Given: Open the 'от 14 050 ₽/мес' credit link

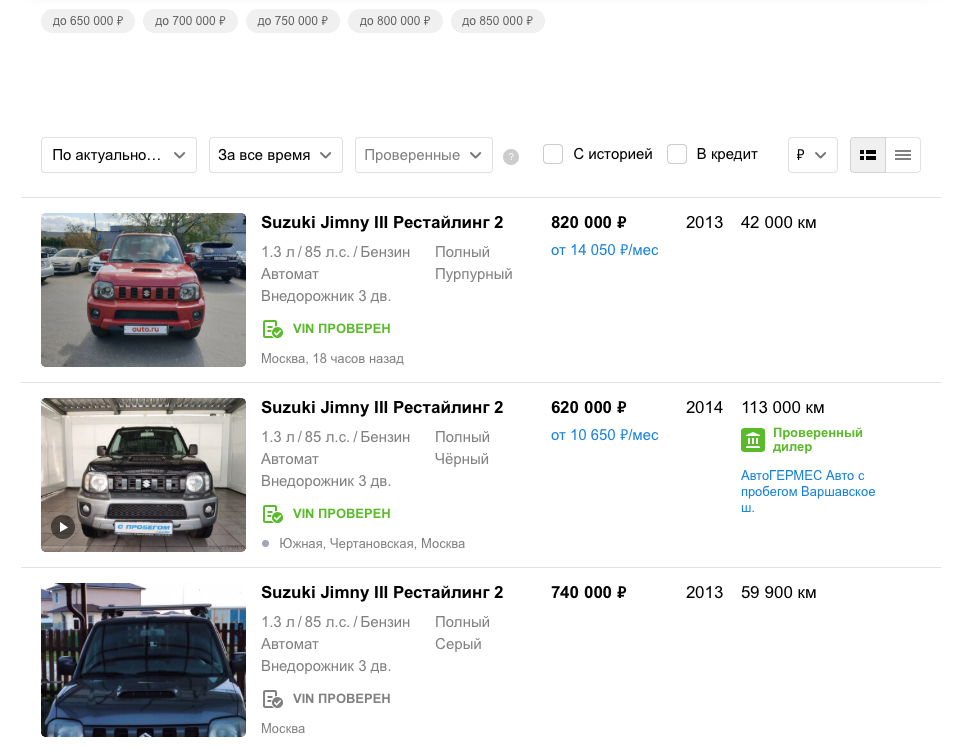Looking at the screenshot, I should [604, 250].
